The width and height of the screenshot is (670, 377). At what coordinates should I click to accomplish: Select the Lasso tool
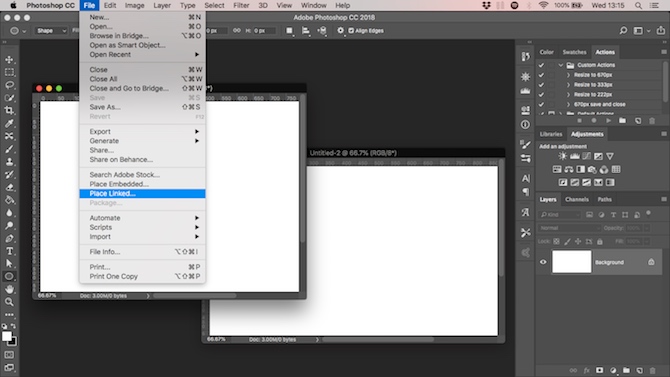9,85
